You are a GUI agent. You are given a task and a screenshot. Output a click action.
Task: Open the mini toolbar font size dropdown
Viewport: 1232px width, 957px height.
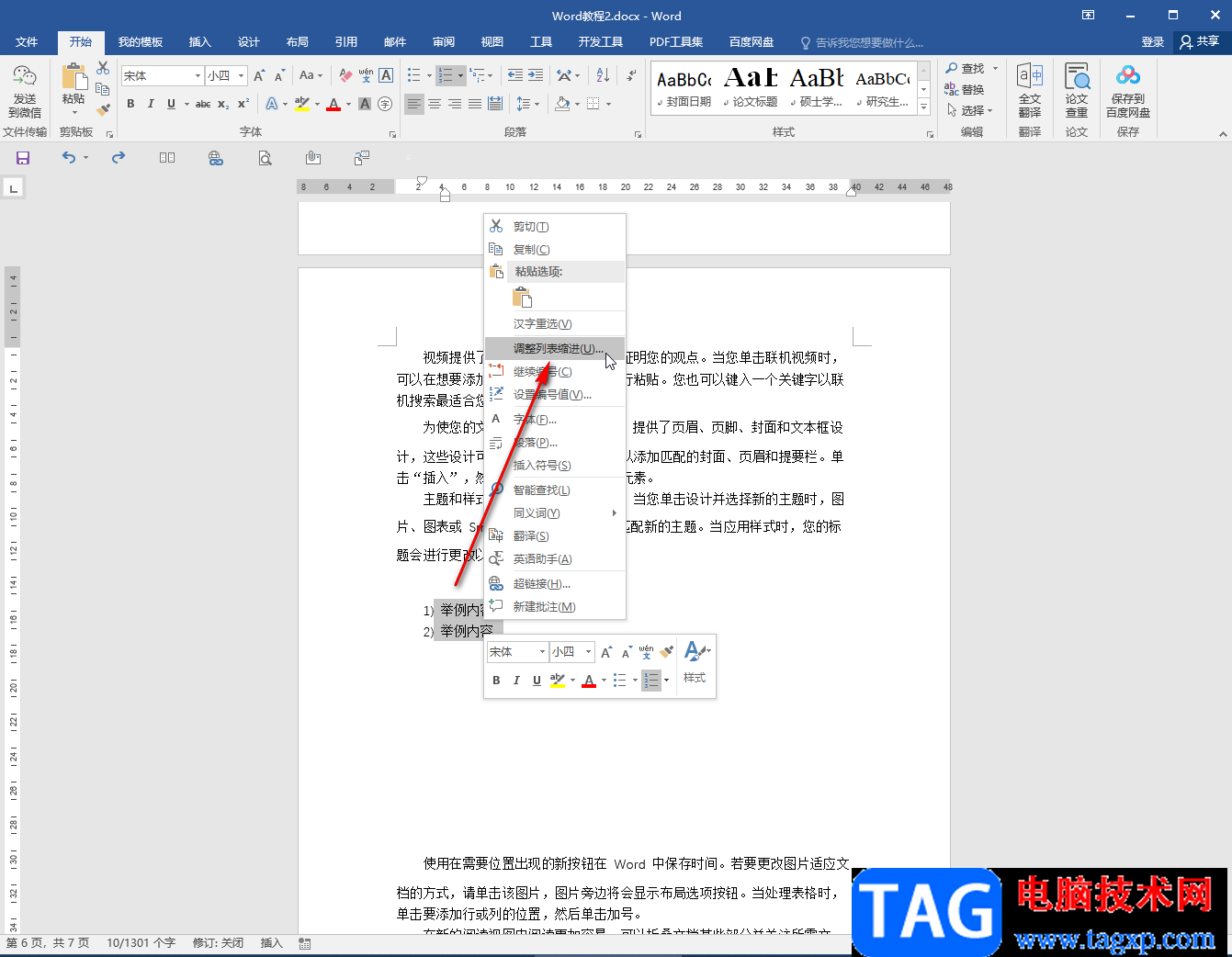tap(589, 652)
